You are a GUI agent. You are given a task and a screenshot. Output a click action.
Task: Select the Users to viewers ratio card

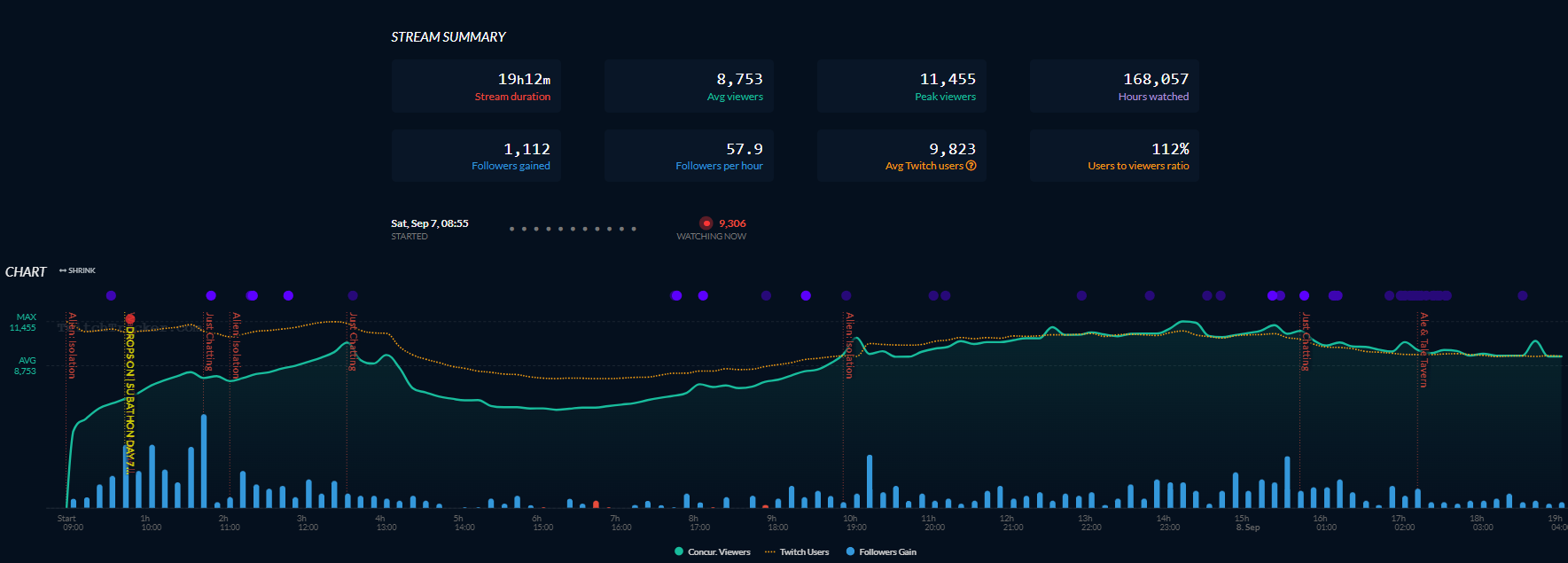pos(1114,156)
